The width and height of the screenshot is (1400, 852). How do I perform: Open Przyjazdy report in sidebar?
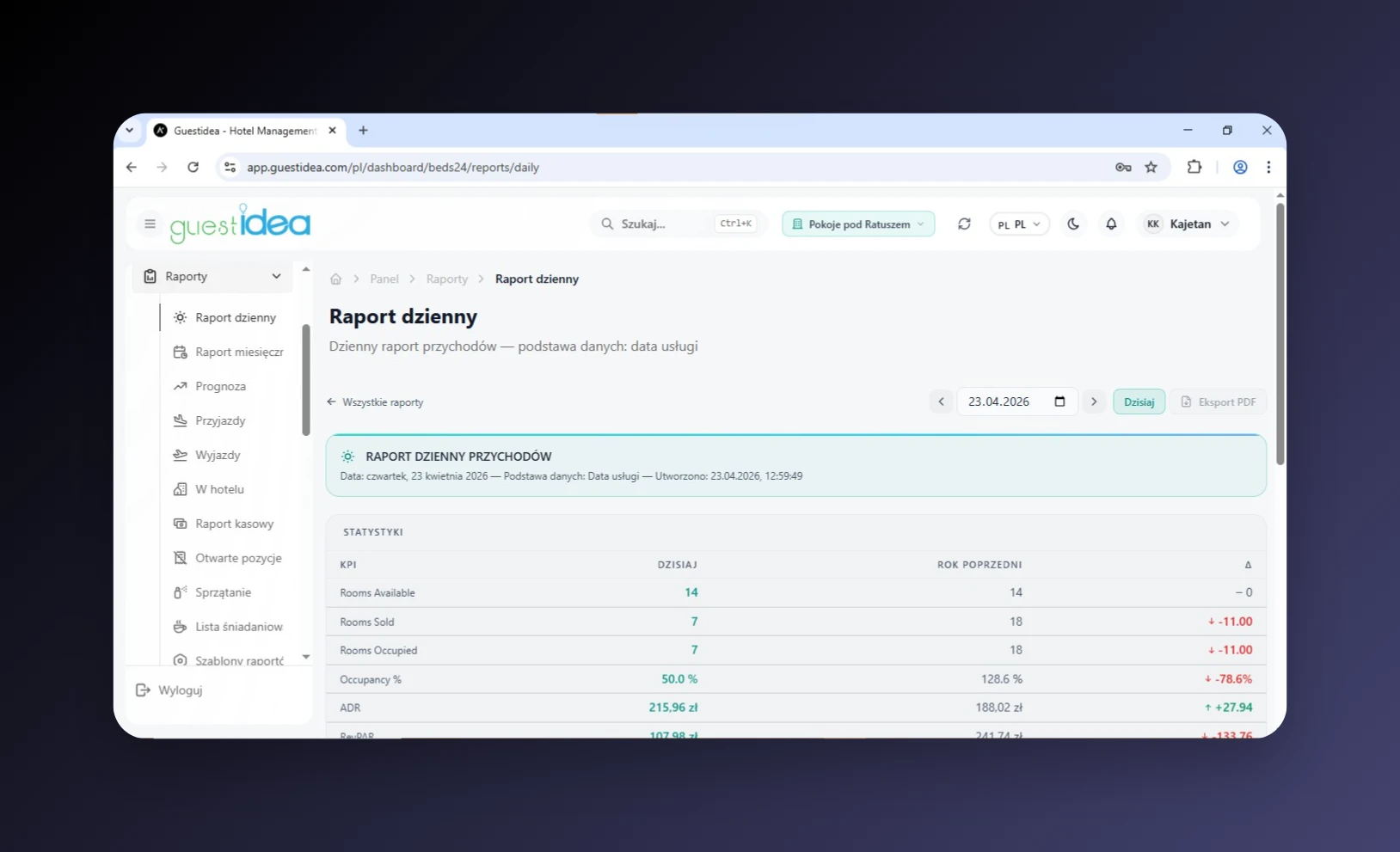coord(210,421)
